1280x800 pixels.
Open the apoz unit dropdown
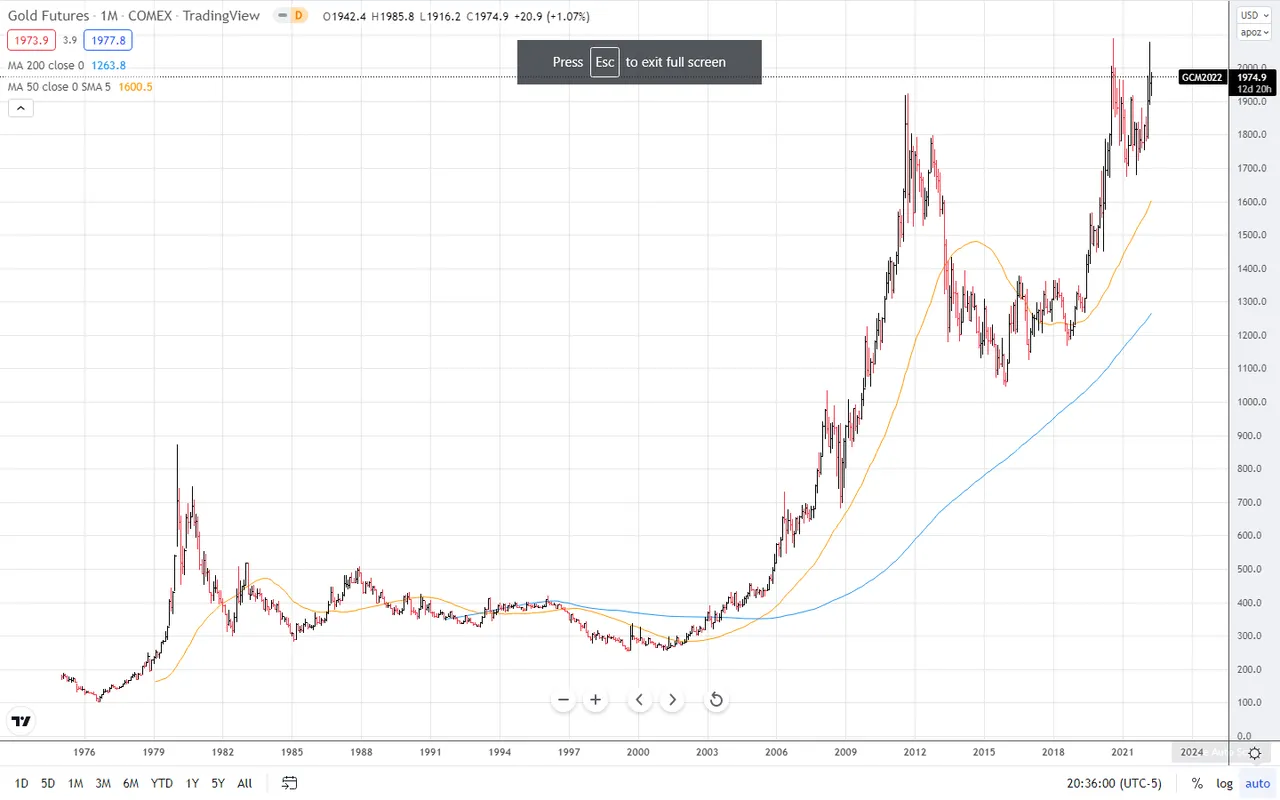[1253, 32]
